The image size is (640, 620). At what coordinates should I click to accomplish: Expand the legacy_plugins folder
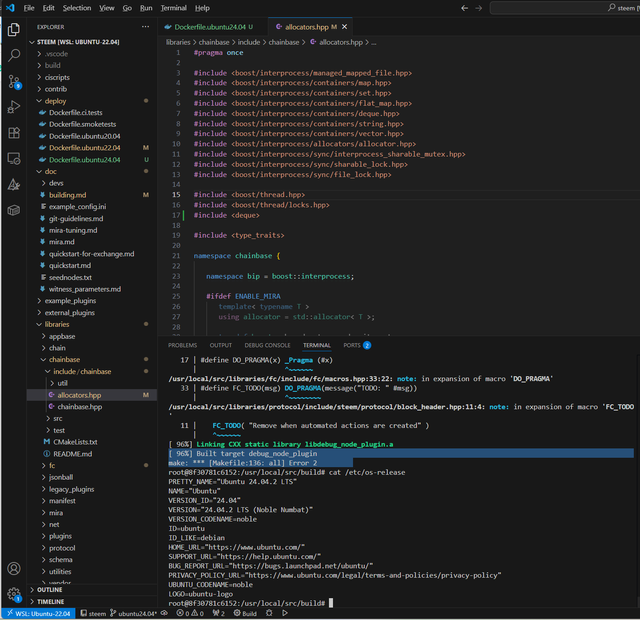[71, 489]
